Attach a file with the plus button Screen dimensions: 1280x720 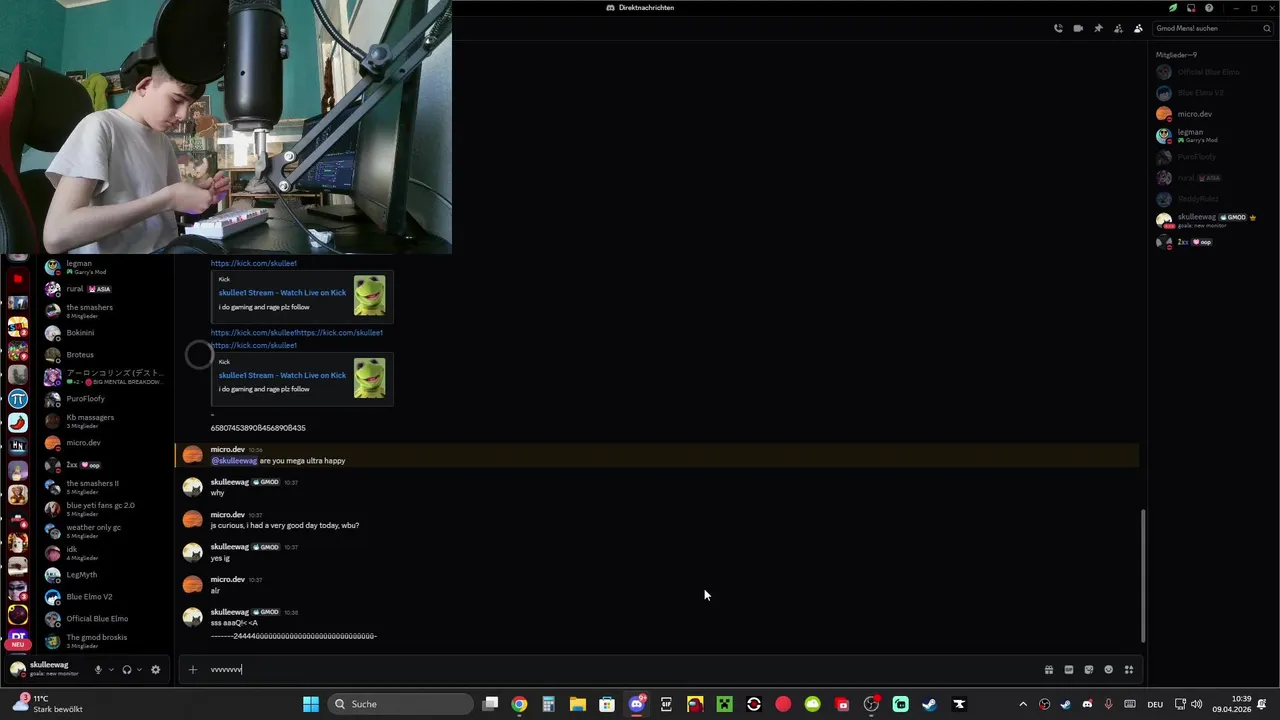[x=193, y=670]
